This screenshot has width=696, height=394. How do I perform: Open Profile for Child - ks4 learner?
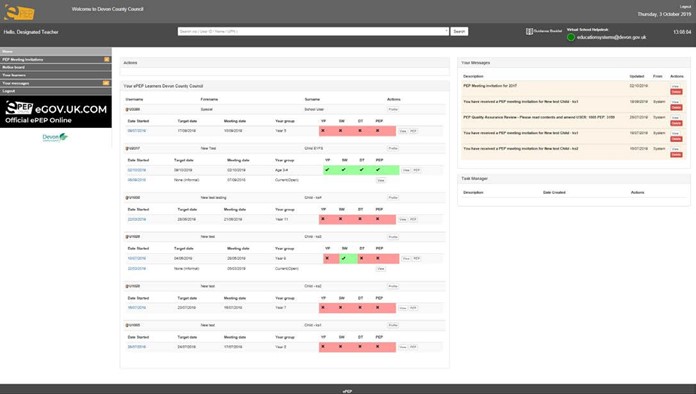click(x=393, y=197)
